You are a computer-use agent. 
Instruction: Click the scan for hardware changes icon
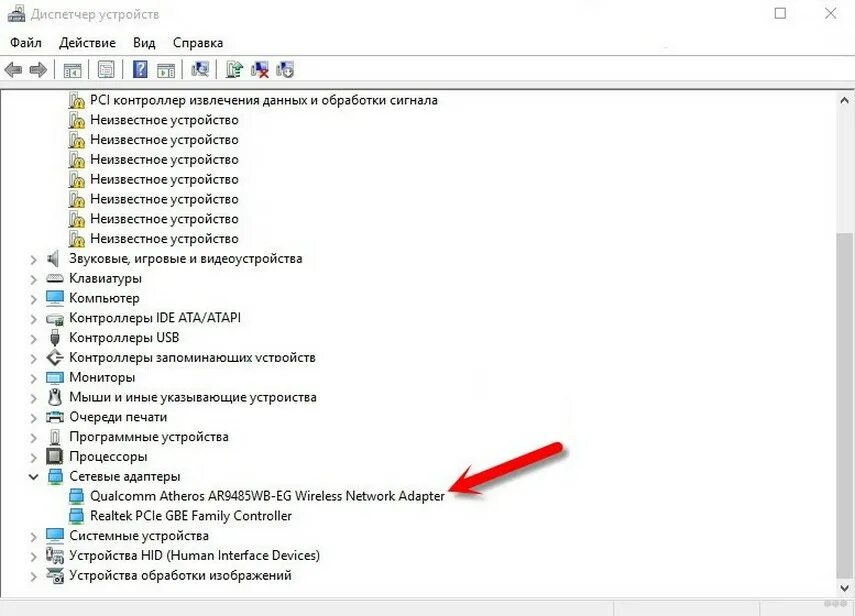[200, 69]
